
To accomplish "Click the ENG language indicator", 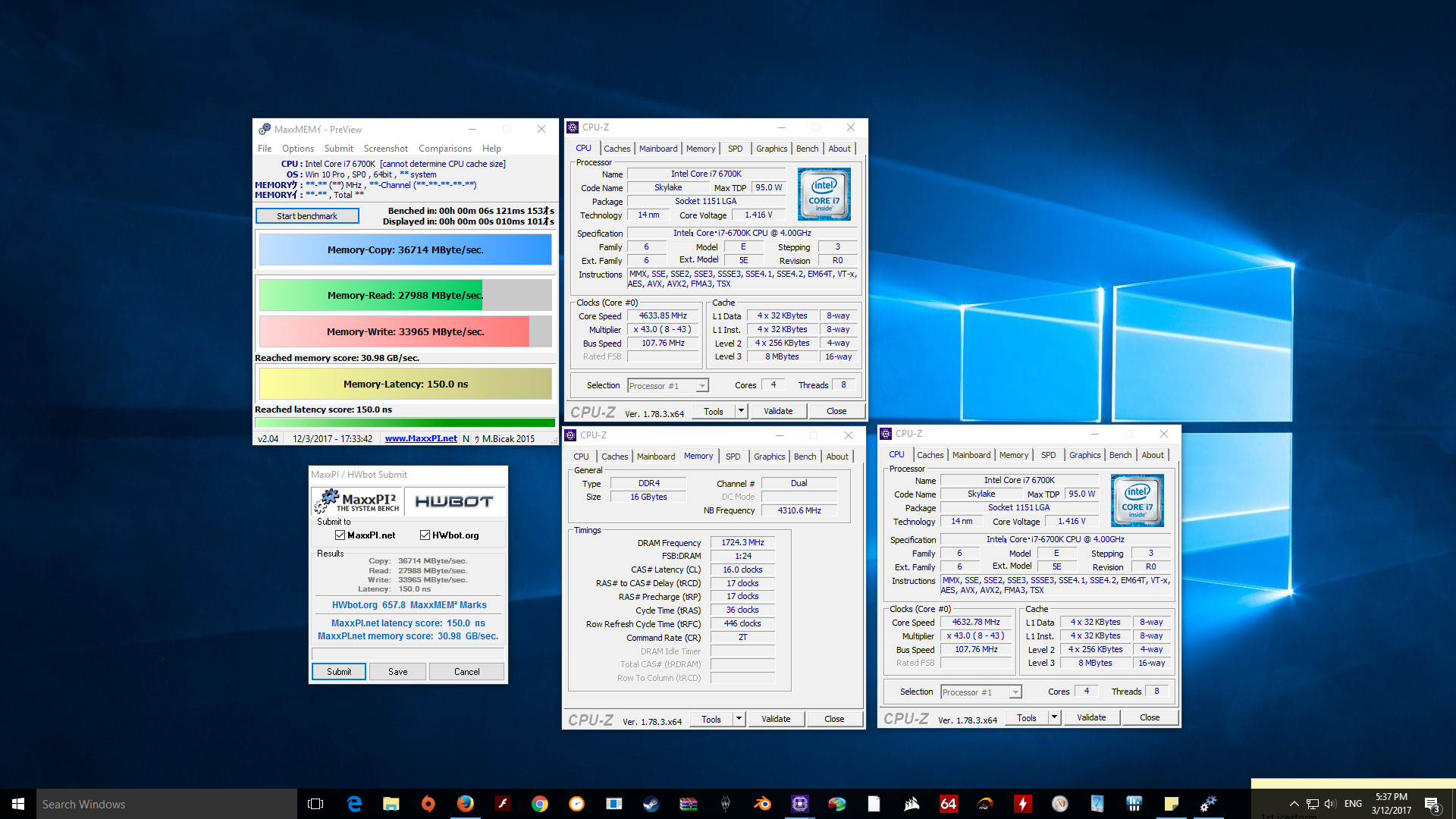I will point(1353,804).
